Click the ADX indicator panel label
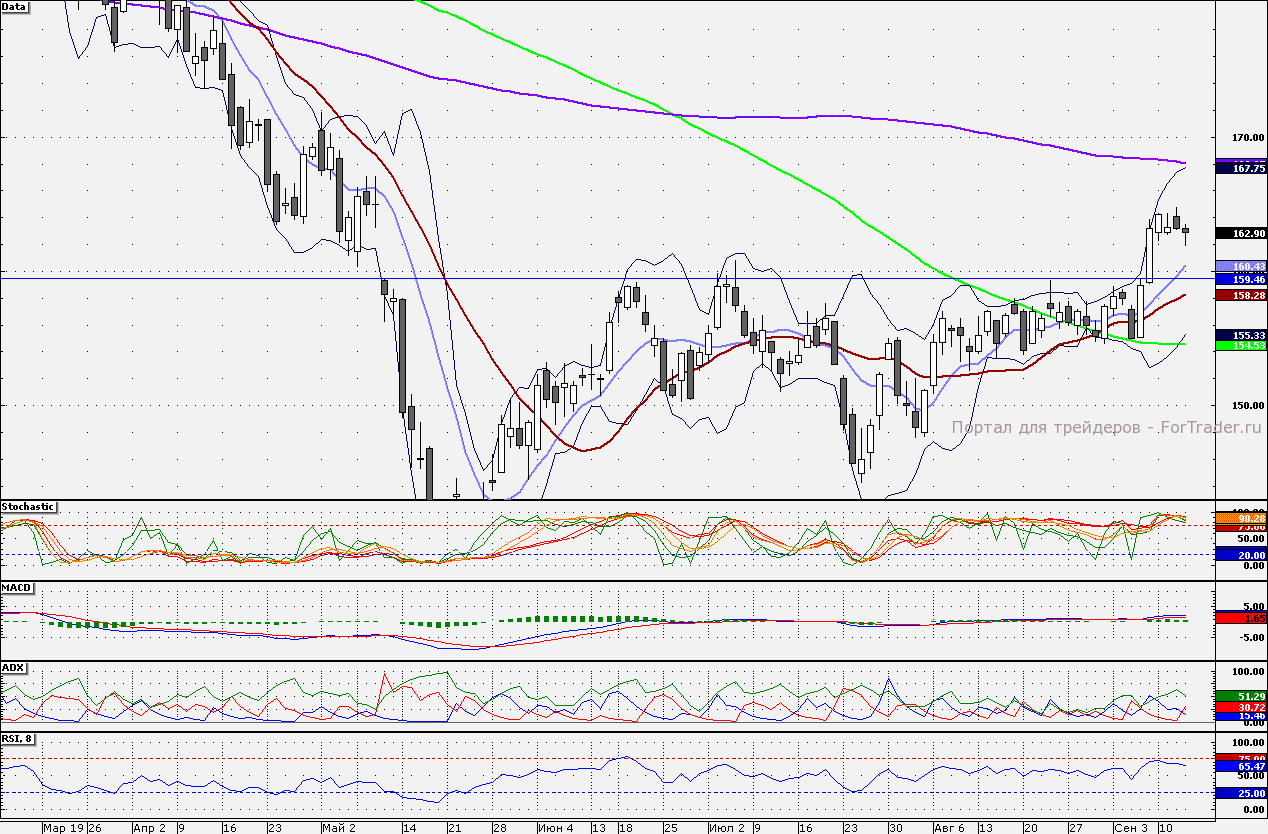 click(13, 667)
